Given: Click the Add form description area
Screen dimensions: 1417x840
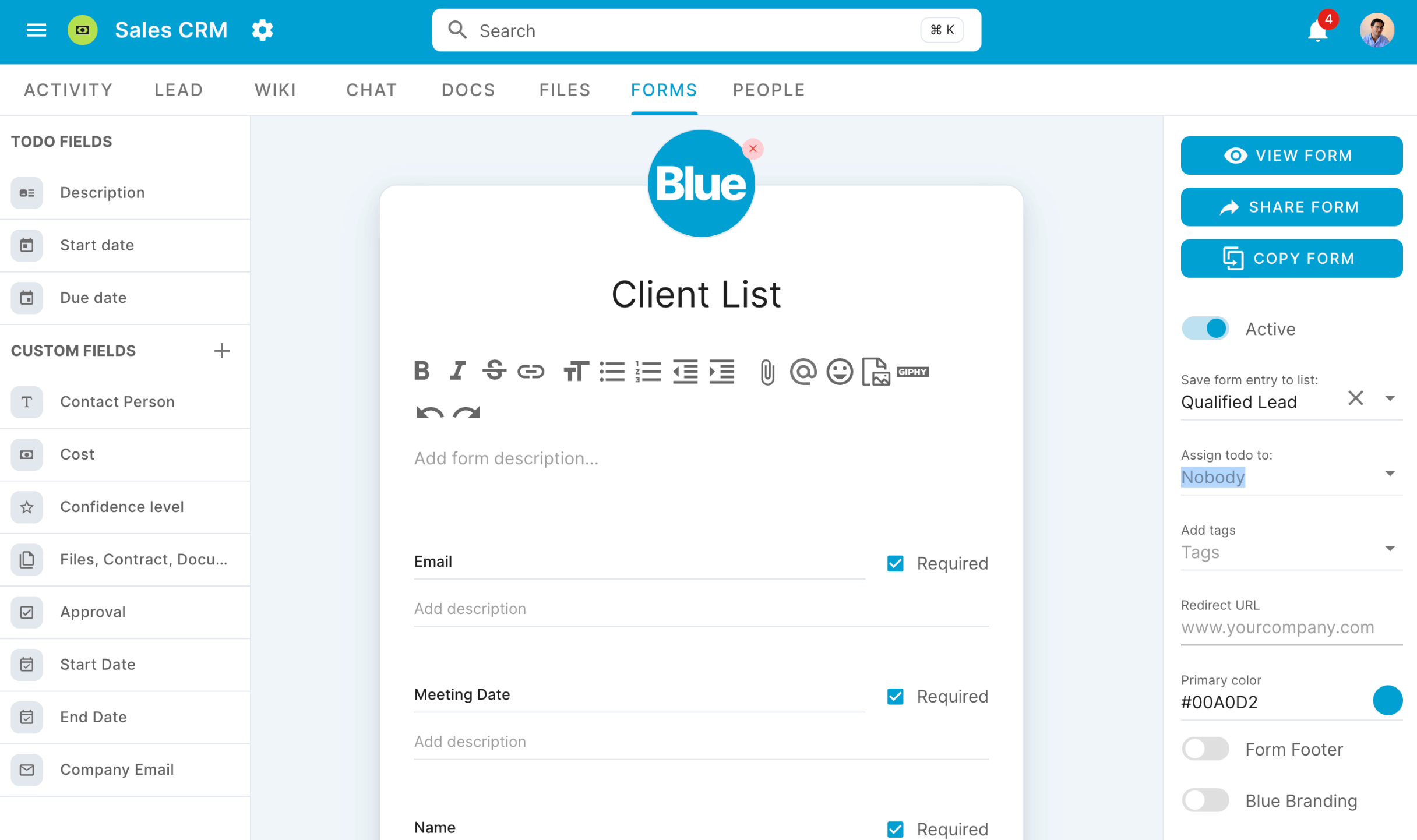Looking at the screenshot, I should (x=701, y=458).
